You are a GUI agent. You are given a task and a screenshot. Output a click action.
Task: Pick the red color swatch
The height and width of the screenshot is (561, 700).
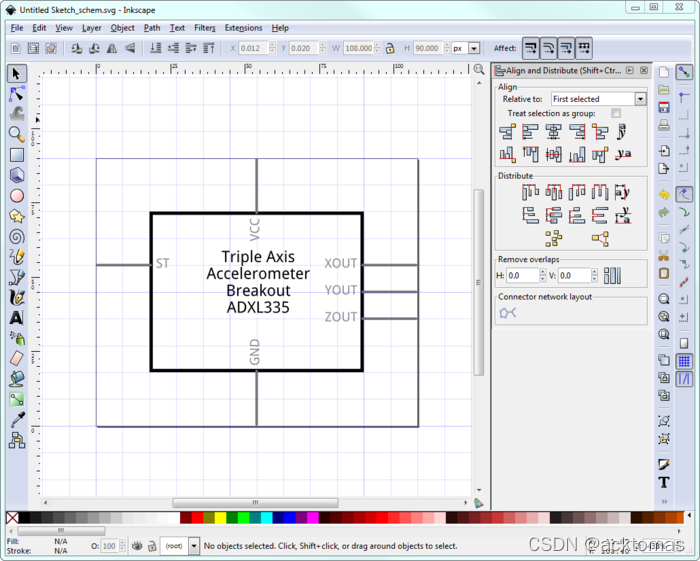pyautogui.click(x=197, y=518)
